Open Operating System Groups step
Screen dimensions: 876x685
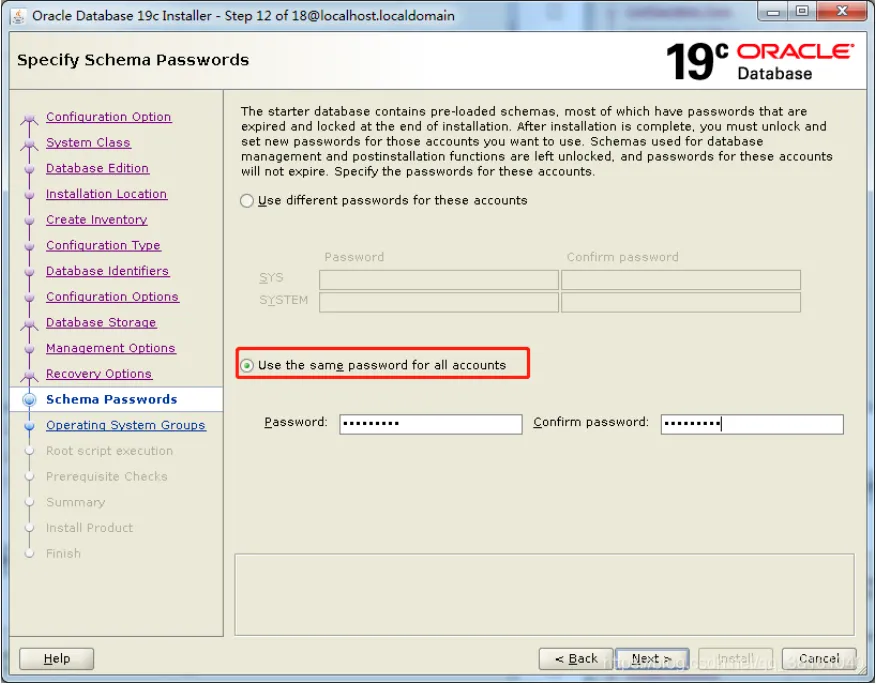pos(126,425)
